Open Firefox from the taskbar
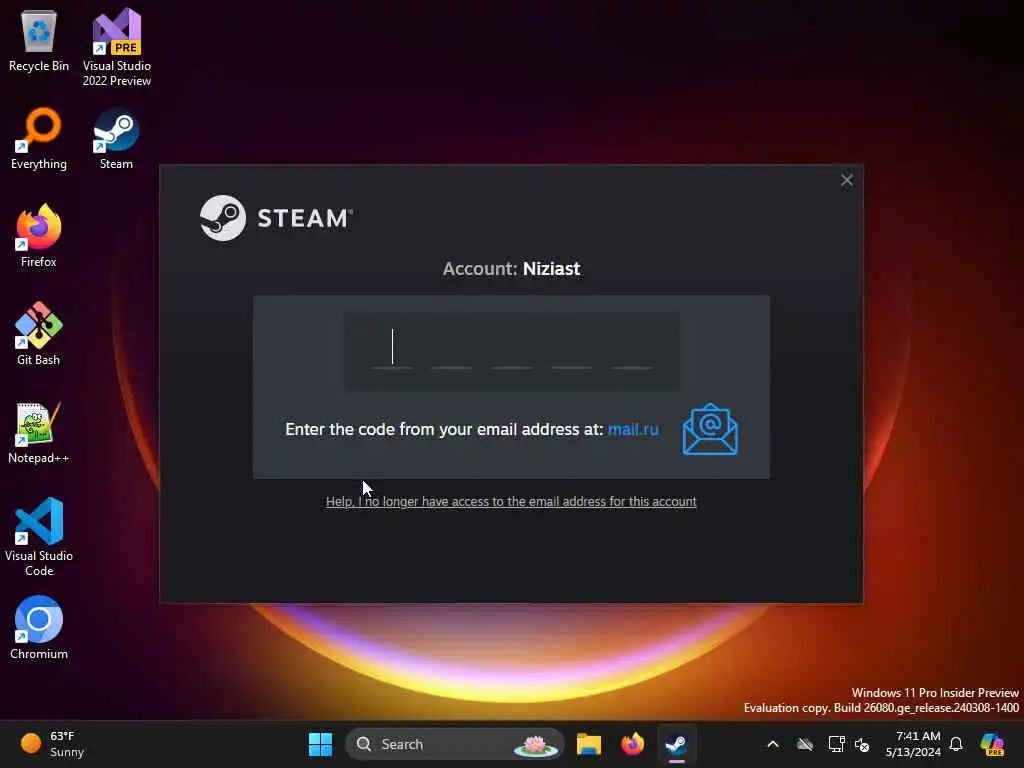This screenshot has width=1024, height=768. pyautogui.click(x=632, y=744)
